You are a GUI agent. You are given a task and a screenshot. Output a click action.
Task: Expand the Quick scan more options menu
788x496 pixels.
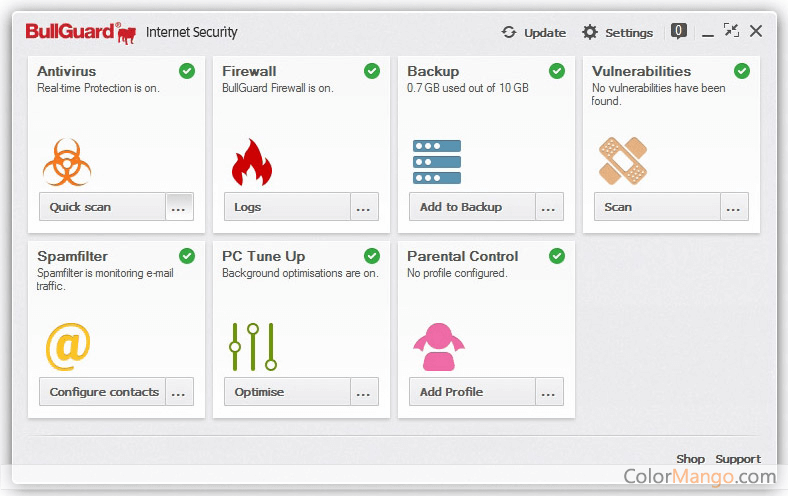179,207
